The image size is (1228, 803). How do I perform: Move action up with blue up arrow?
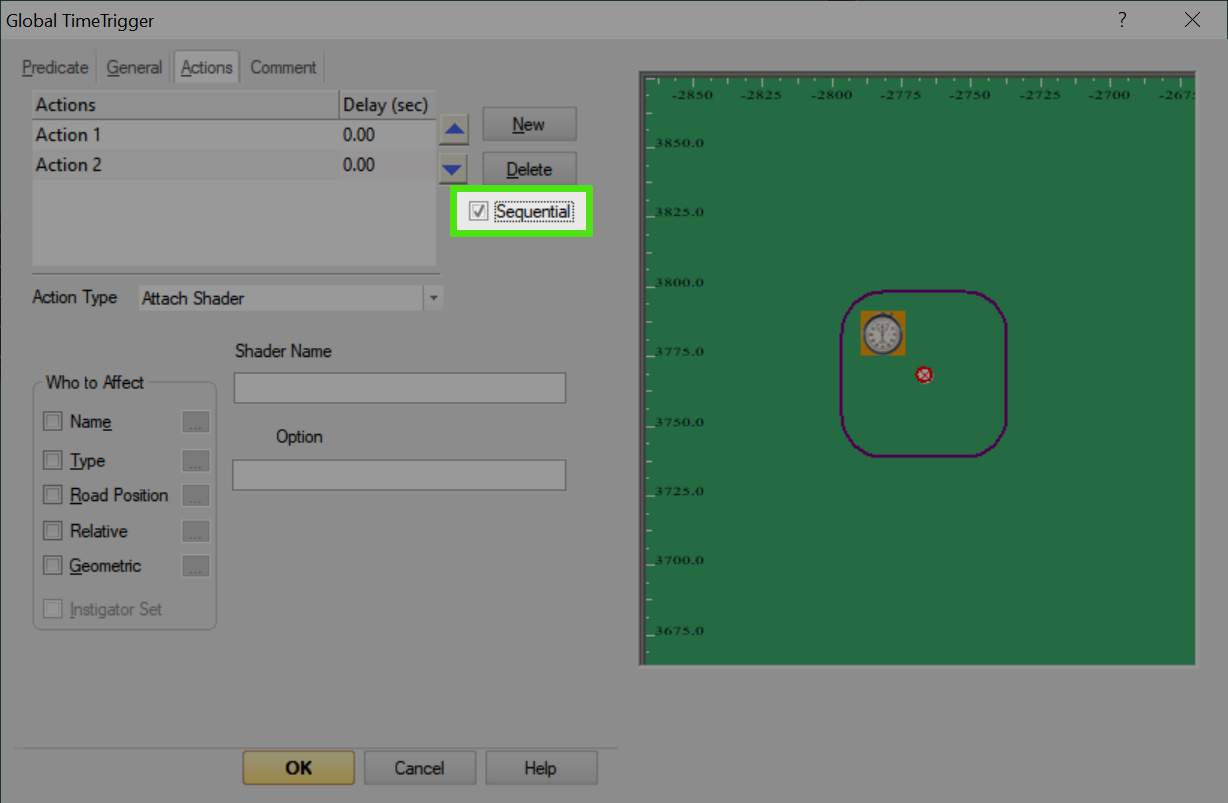click(454, 130)
